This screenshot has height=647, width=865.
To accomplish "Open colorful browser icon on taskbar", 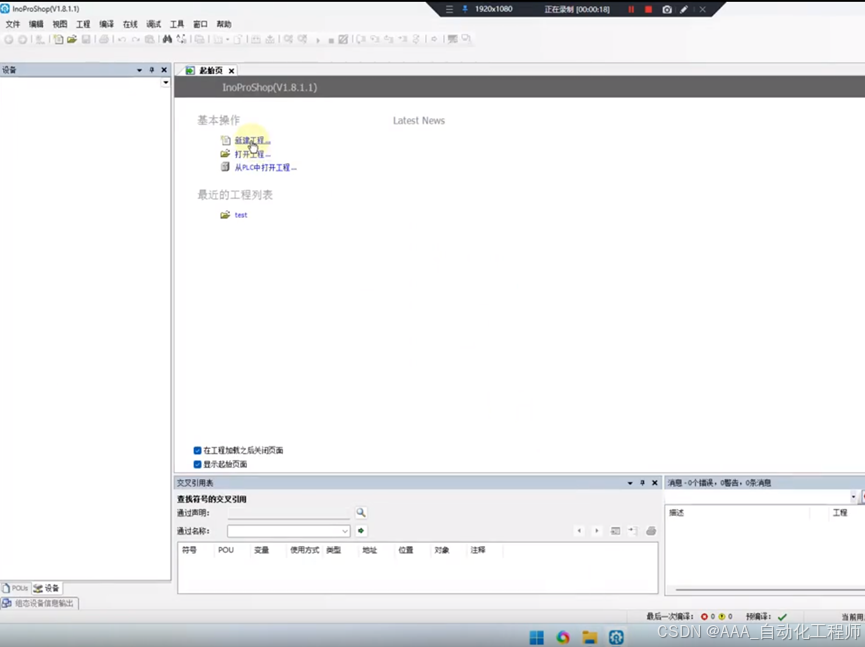I will coord(563,638).
